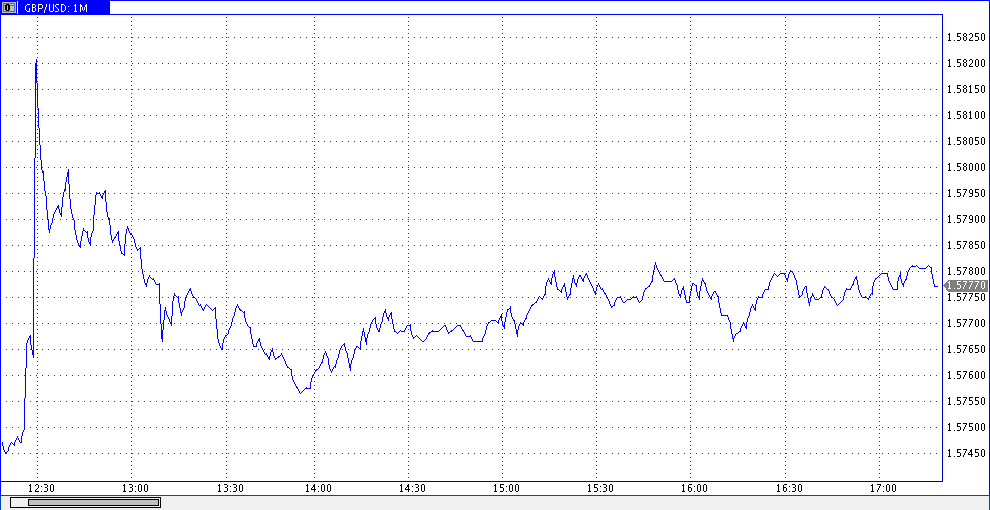Click the 12:30 time axis label
The width and height of the screenshot is (990, 510).
(x=42, y=489)
